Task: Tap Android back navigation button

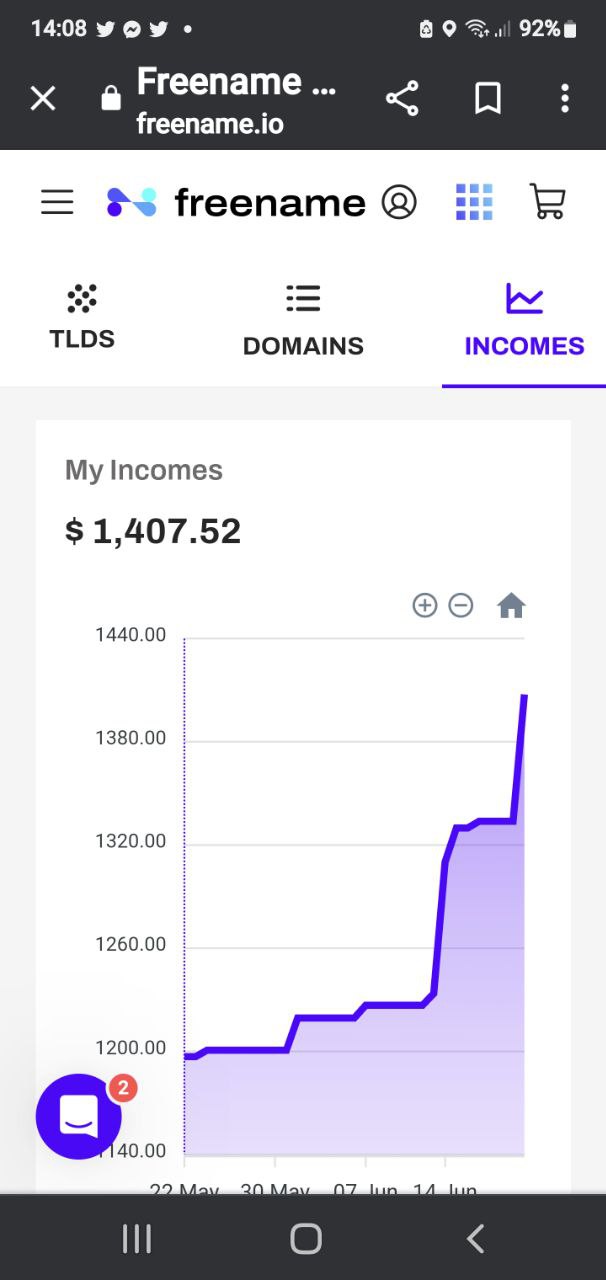Action: tap(476, 1239)
